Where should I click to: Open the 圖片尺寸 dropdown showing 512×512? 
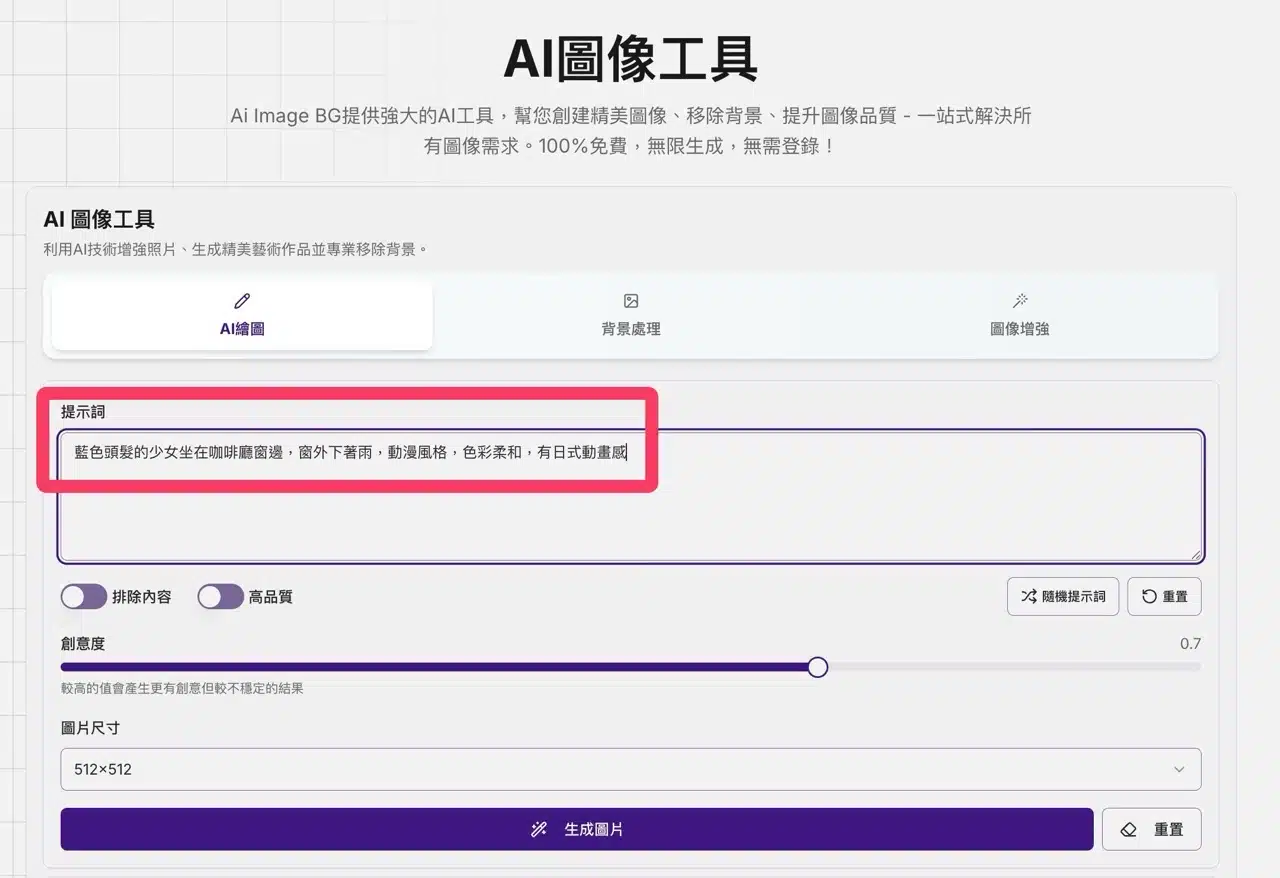630,769
